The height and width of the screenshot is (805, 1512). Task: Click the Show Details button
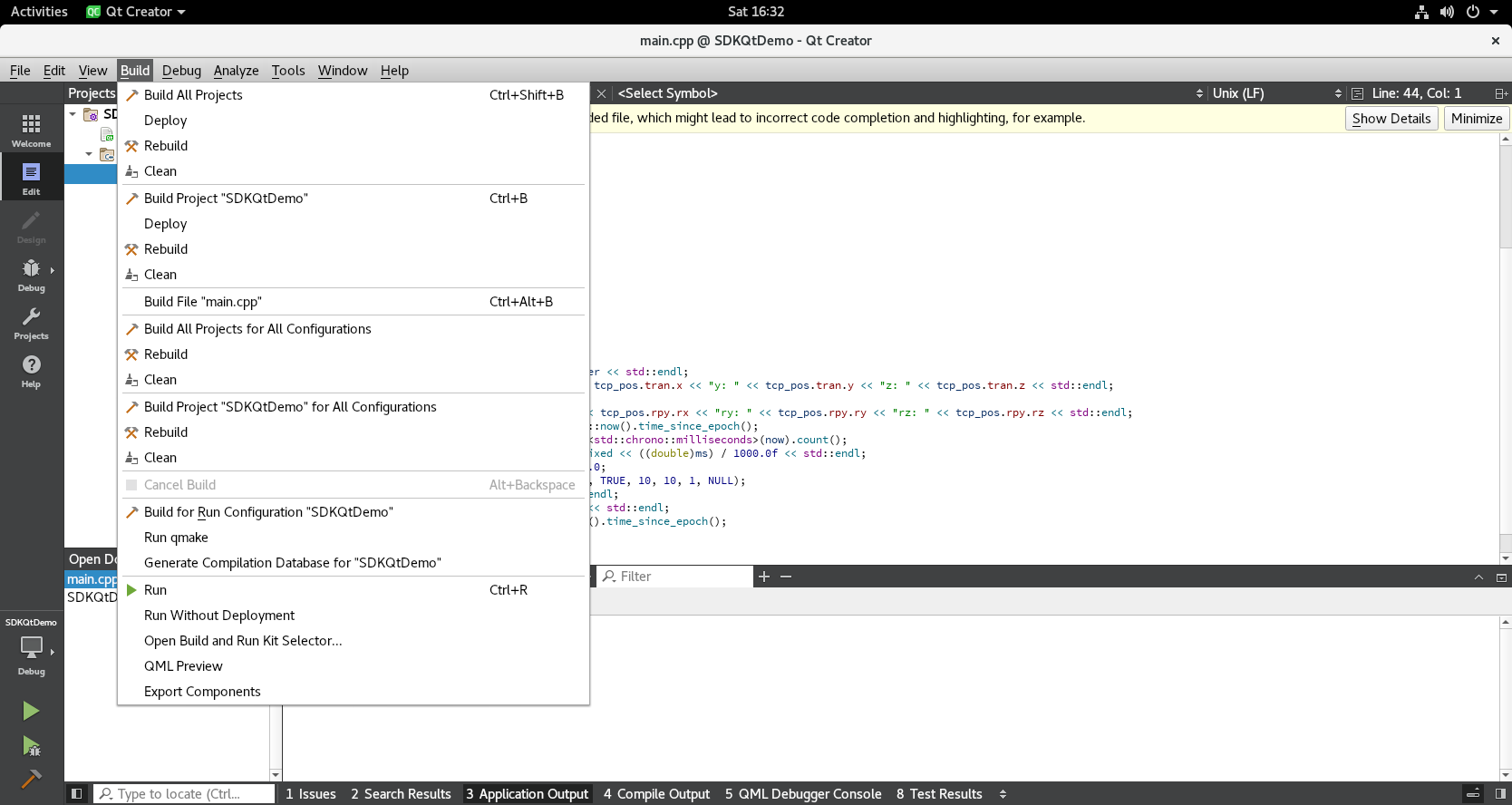1391,119
